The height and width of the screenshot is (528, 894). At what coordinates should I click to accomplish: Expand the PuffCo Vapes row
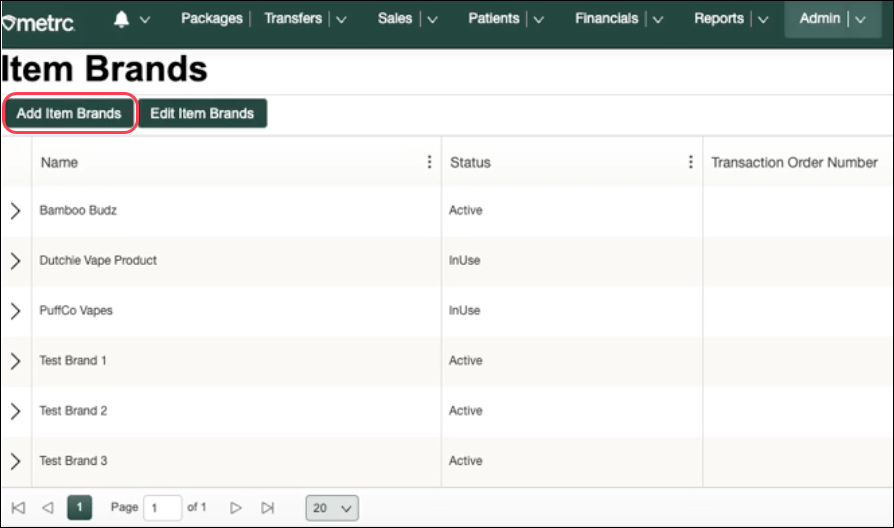coord(15,311)
